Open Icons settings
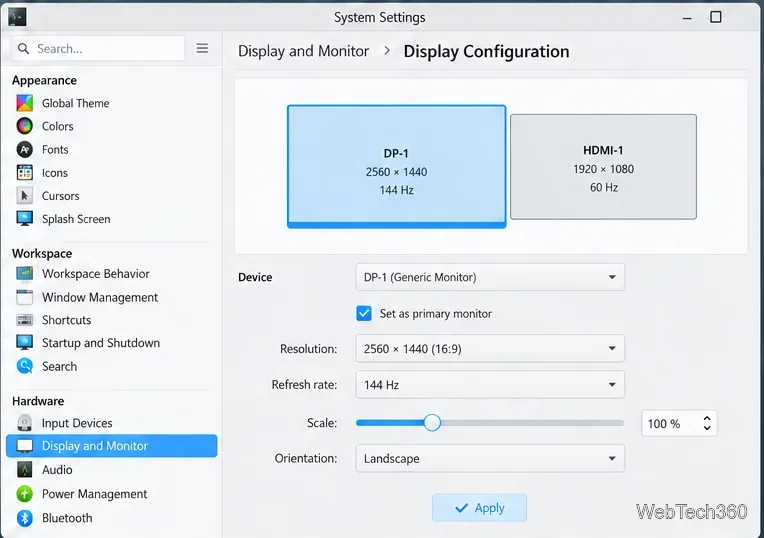 click(55, 173)
